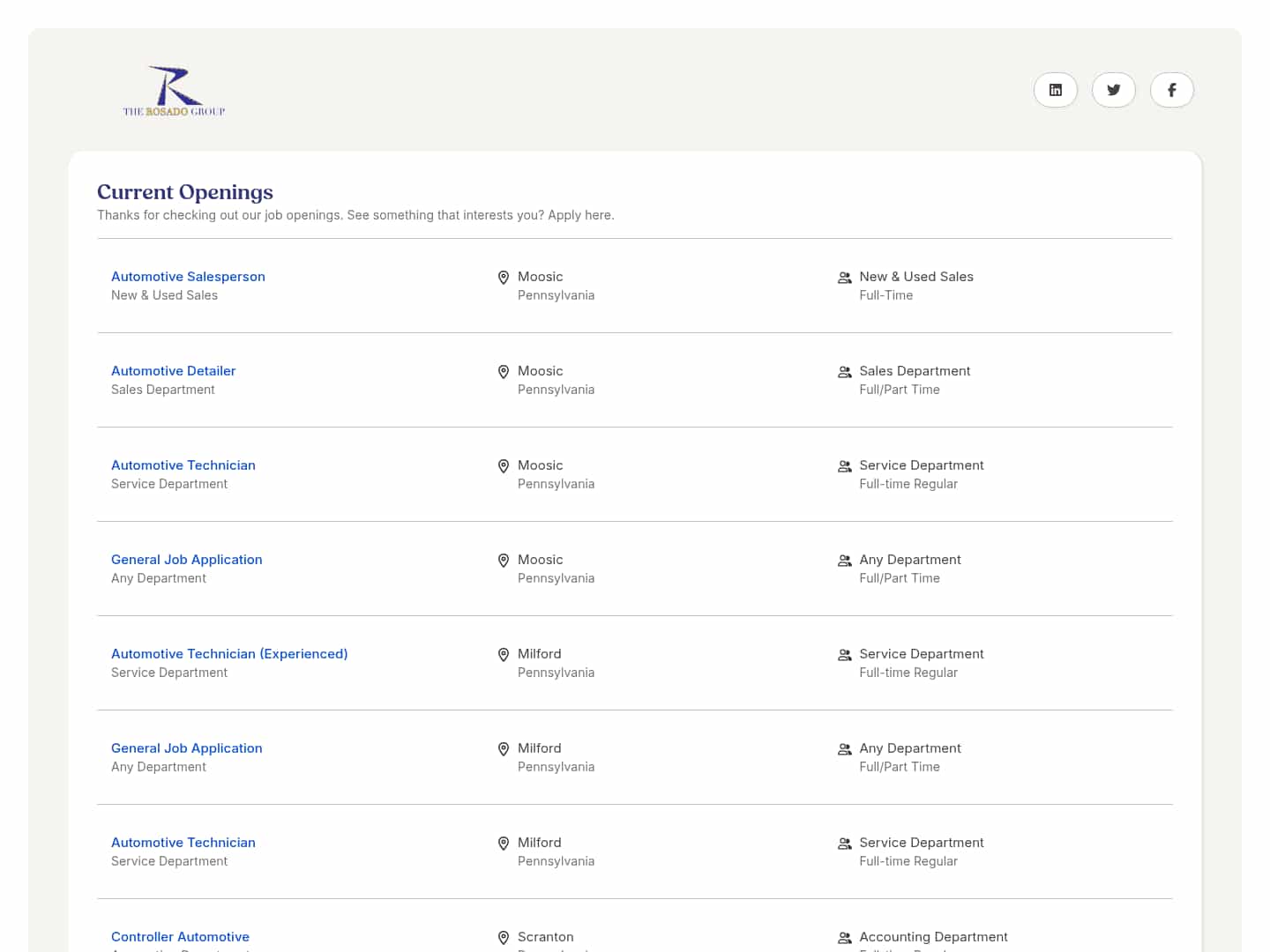Click location pin for Automotive Salesperson
1270x952 pixels.
504,278
